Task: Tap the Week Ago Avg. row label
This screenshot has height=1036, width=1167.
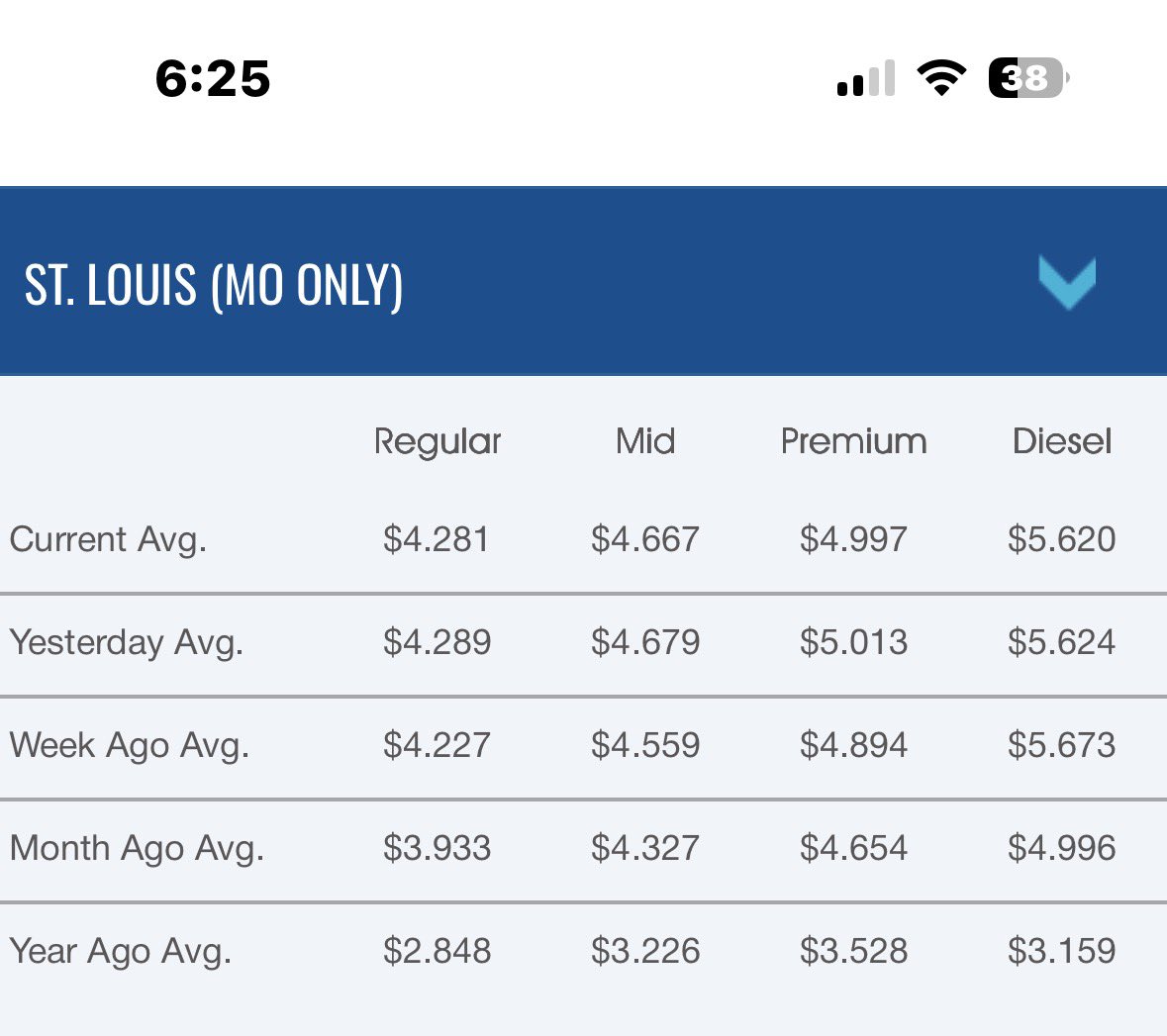Action: 129,746
